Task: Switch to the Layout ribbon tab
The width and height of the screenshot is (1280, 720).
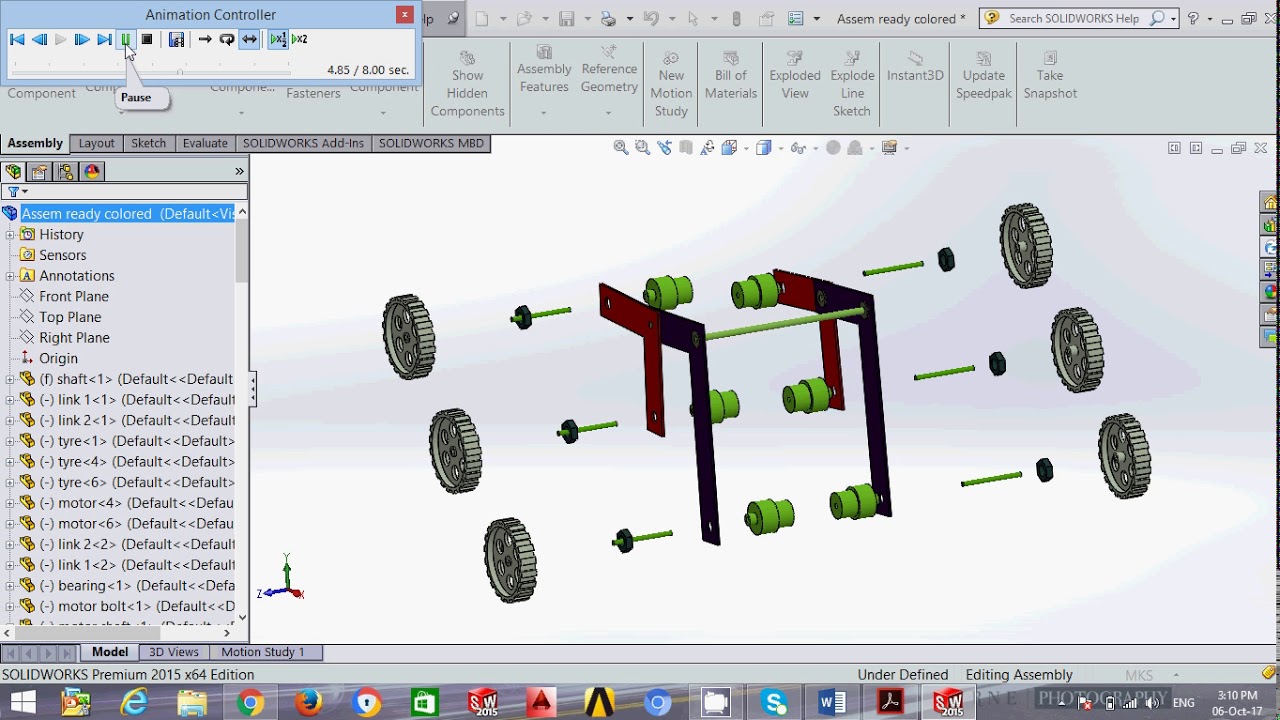Action: tap(97, 143)
